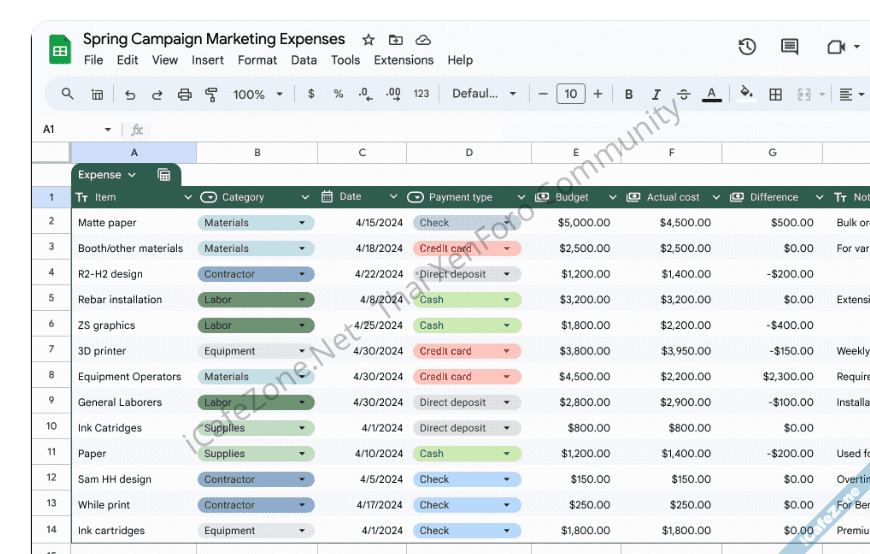
Task: Open version history clock icon
Action: 747,47
